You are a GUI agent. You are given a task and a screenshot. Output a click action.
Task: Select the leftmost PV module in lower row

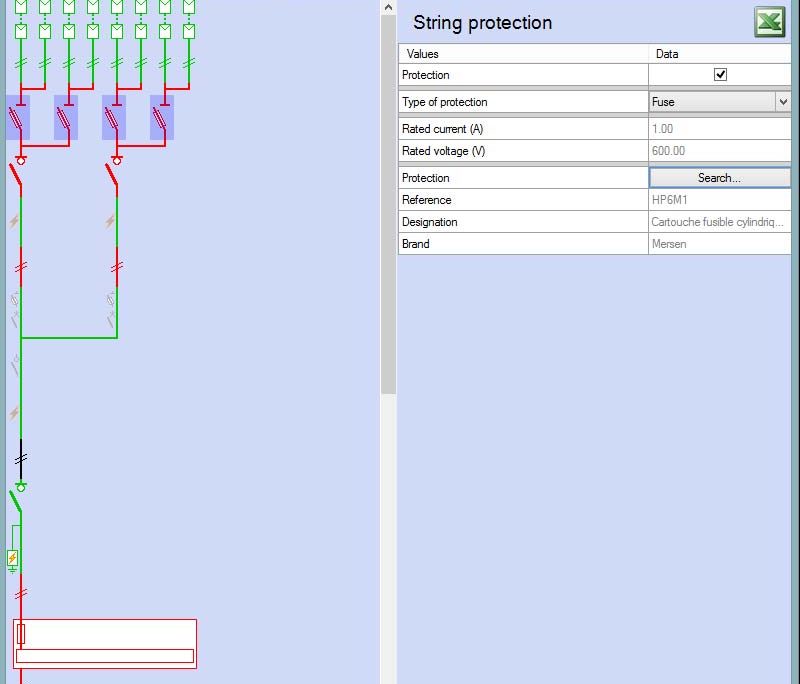pos(21,31)
